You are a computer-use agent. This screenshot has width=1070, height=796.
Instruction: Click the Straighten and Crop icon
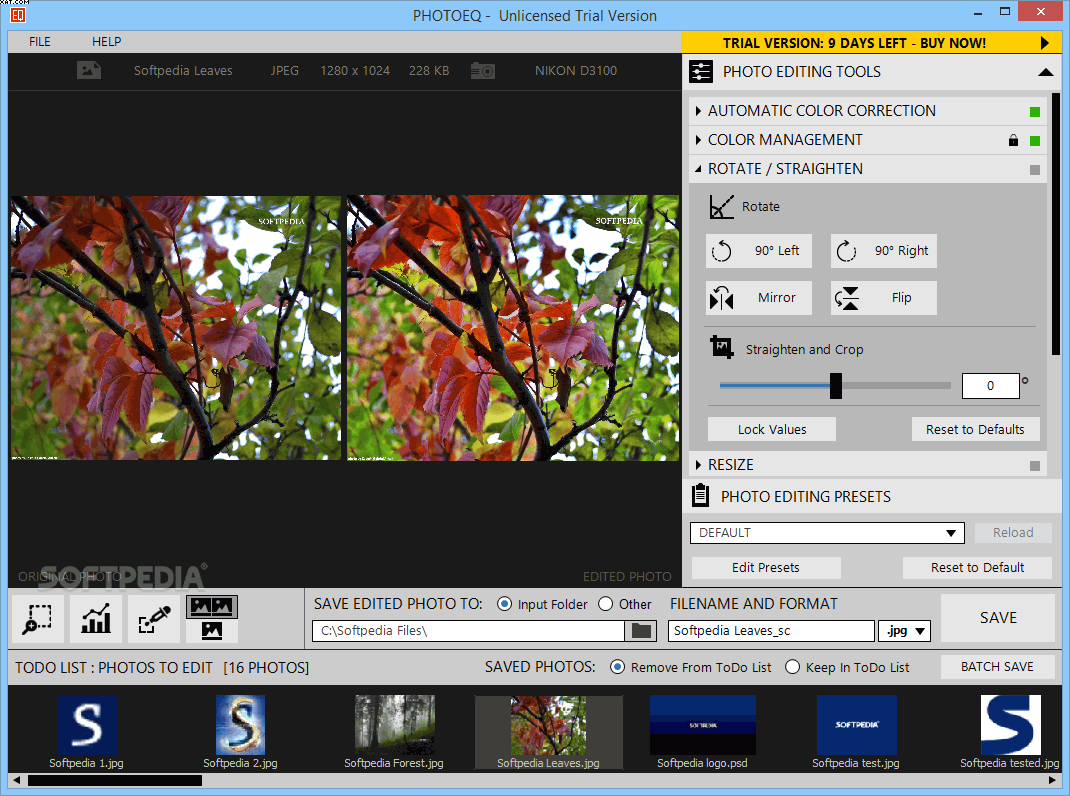coord(721,347)
